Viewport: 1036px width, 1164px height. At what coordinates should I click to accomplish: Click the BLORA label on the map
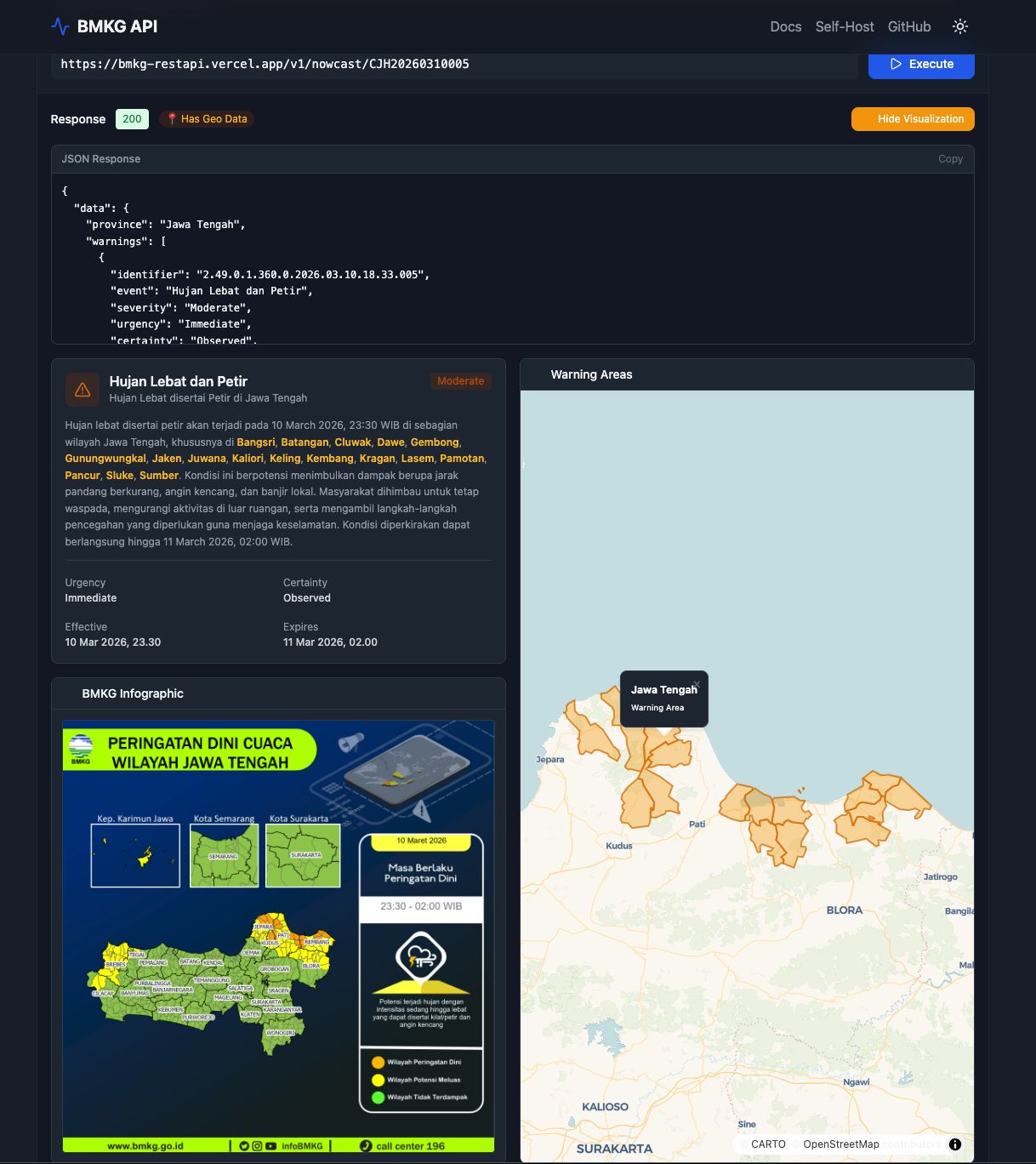click(x=845, y=910)
